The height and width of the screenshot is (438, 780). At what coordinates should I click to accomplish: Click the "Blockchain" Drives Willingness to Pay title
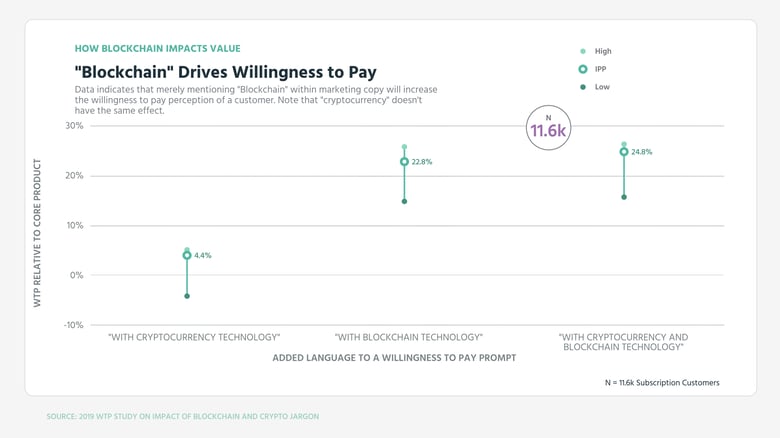pos(225,72)
